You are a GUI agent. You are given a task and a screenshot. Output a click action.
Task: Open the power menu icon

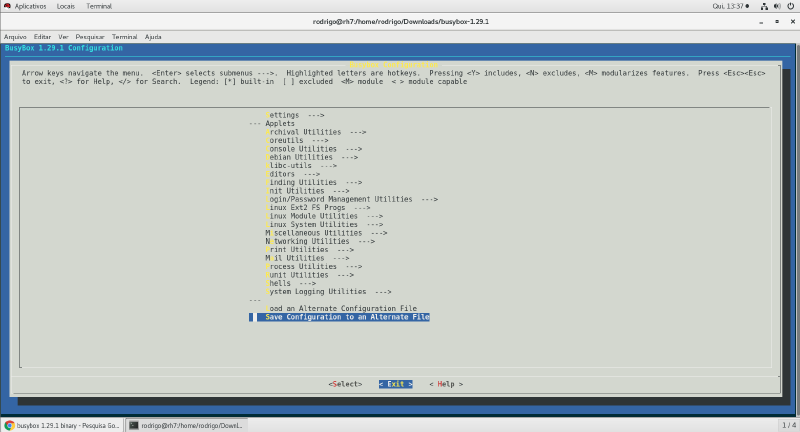pos(791,6)
